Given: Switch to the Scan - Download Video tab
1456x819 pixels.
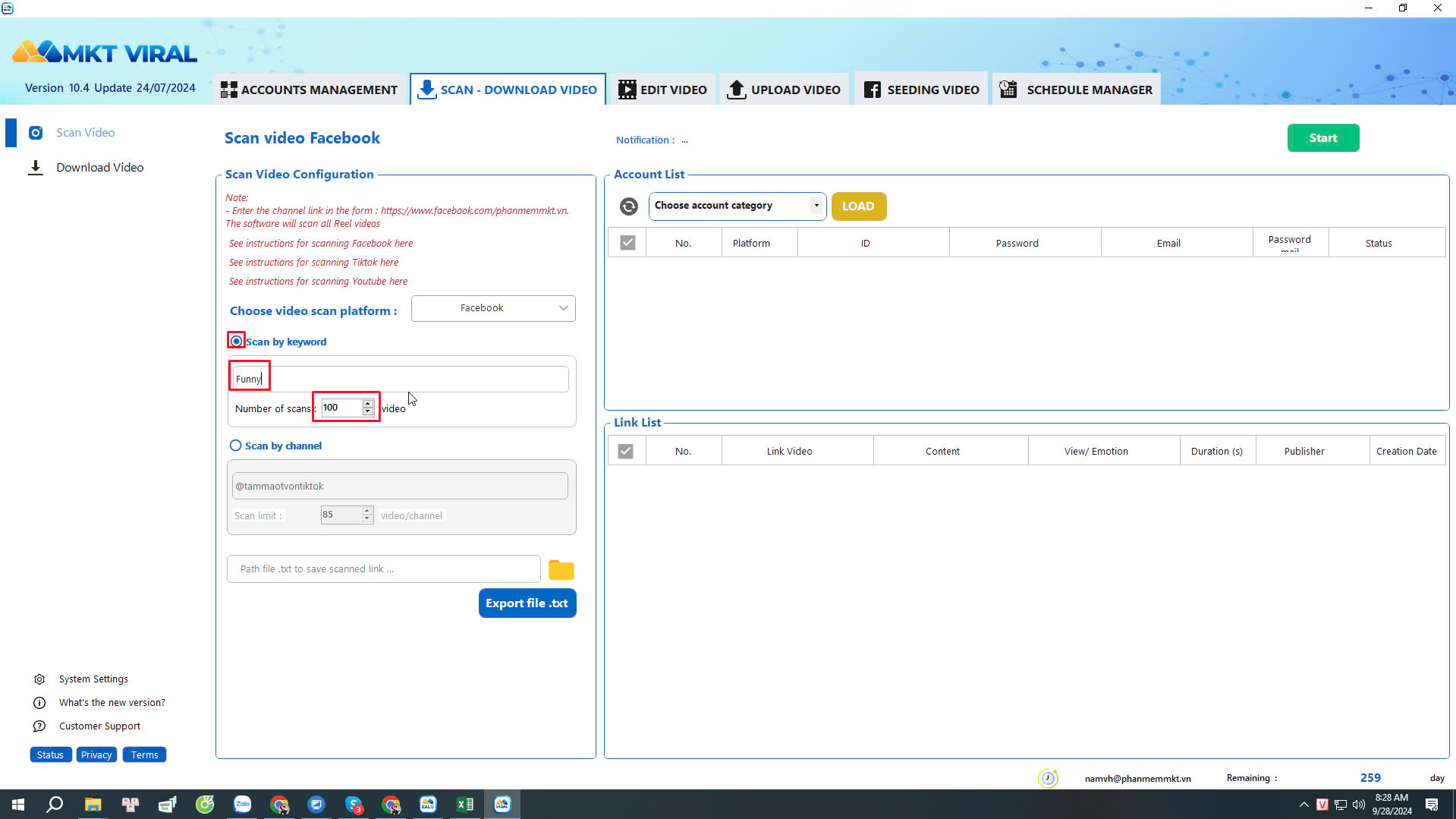Looking at the screenshot, I should tap(508, 90).
